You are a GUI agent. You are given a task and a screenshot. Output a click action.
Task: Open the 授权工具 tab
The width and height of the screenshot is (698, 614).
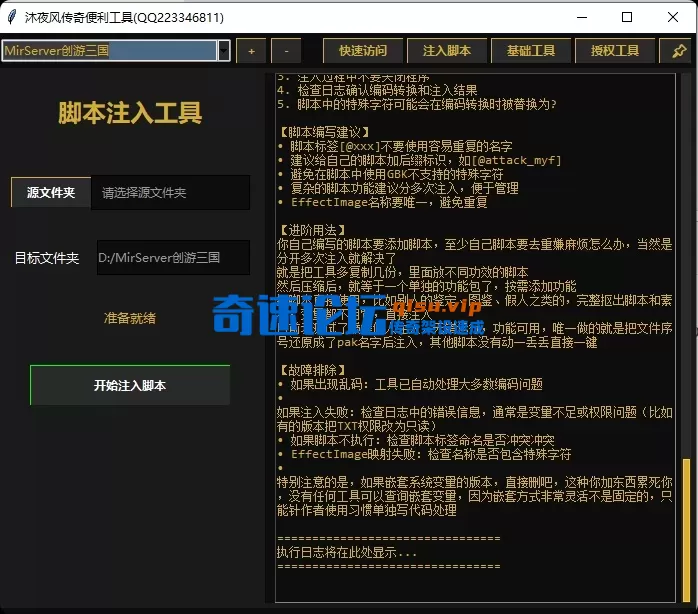coord(615,51)
